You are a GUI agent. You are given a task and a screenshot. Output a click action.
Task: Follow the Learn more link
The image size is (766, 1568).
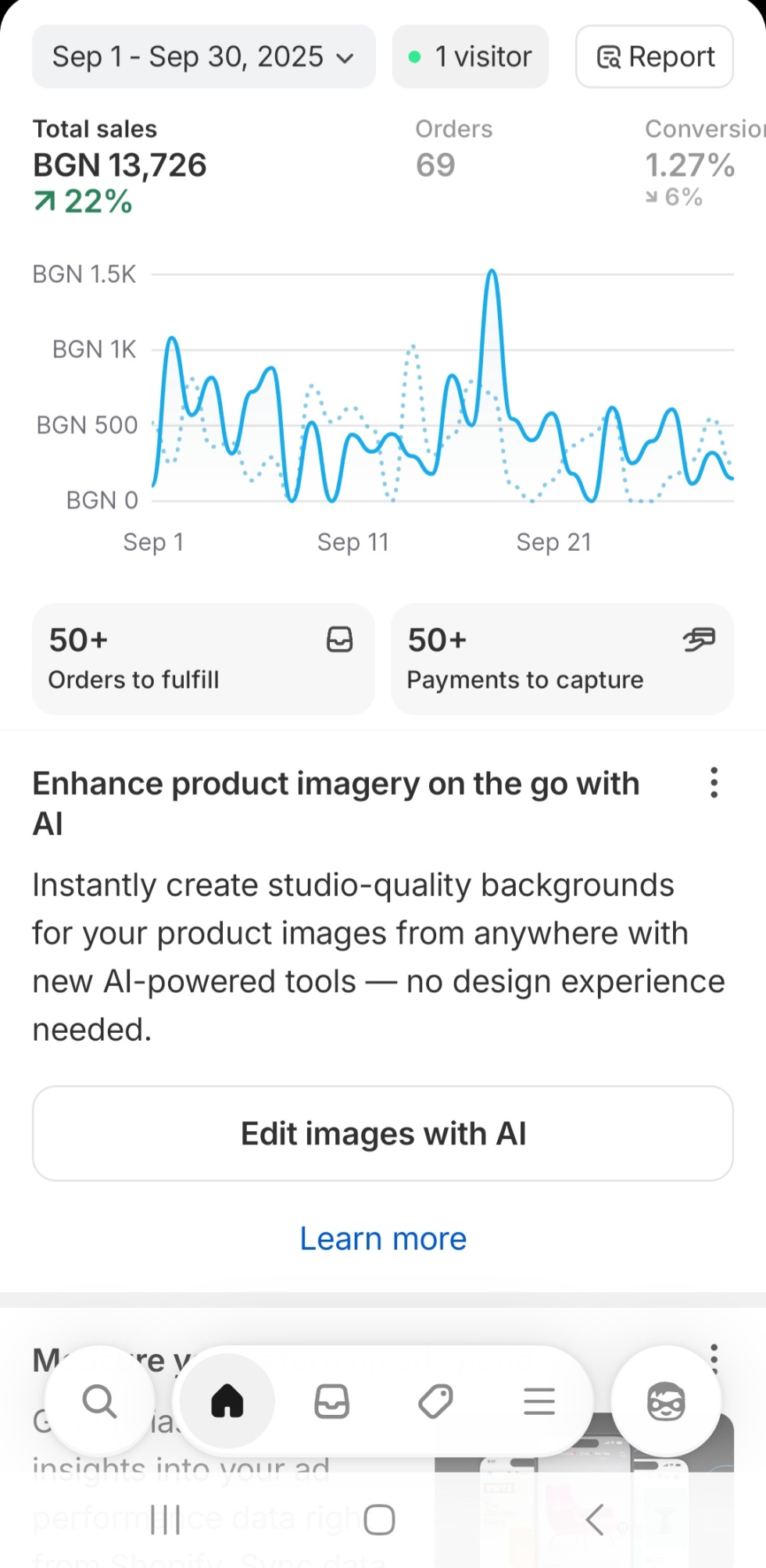click(383, 1239)
